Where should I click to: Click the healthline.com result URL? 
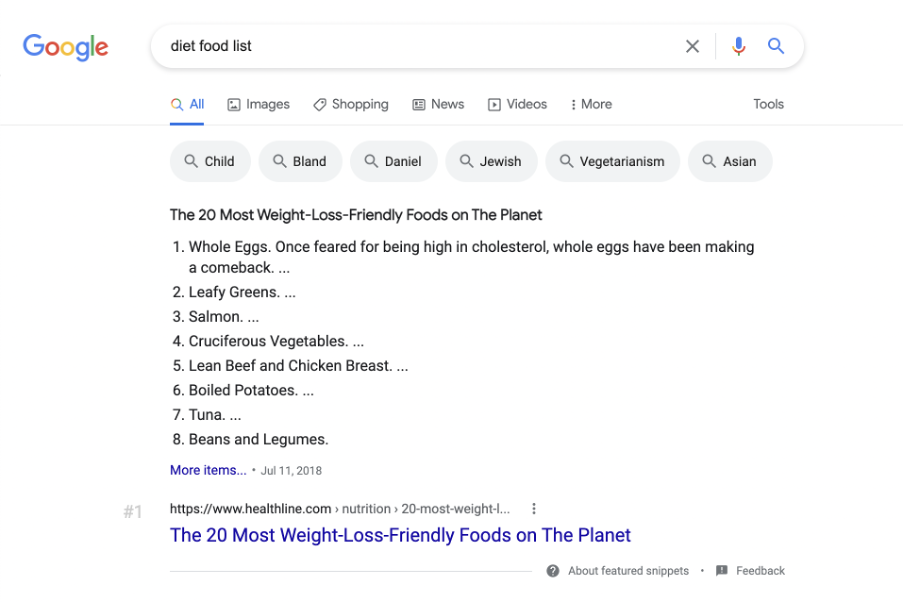point(340,509)
